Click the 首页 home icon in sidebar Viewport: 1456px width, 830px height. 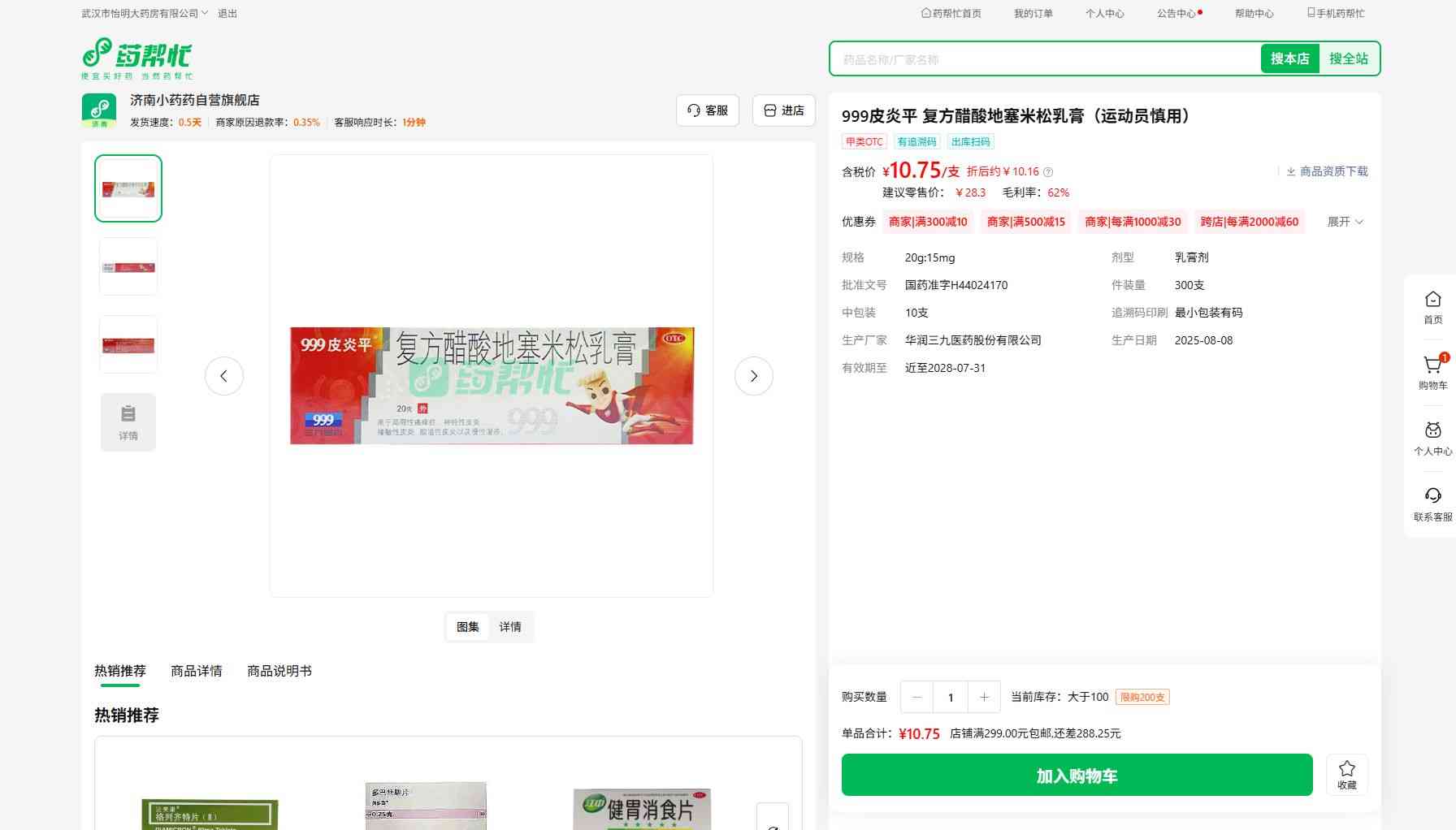coord(1432,300)
